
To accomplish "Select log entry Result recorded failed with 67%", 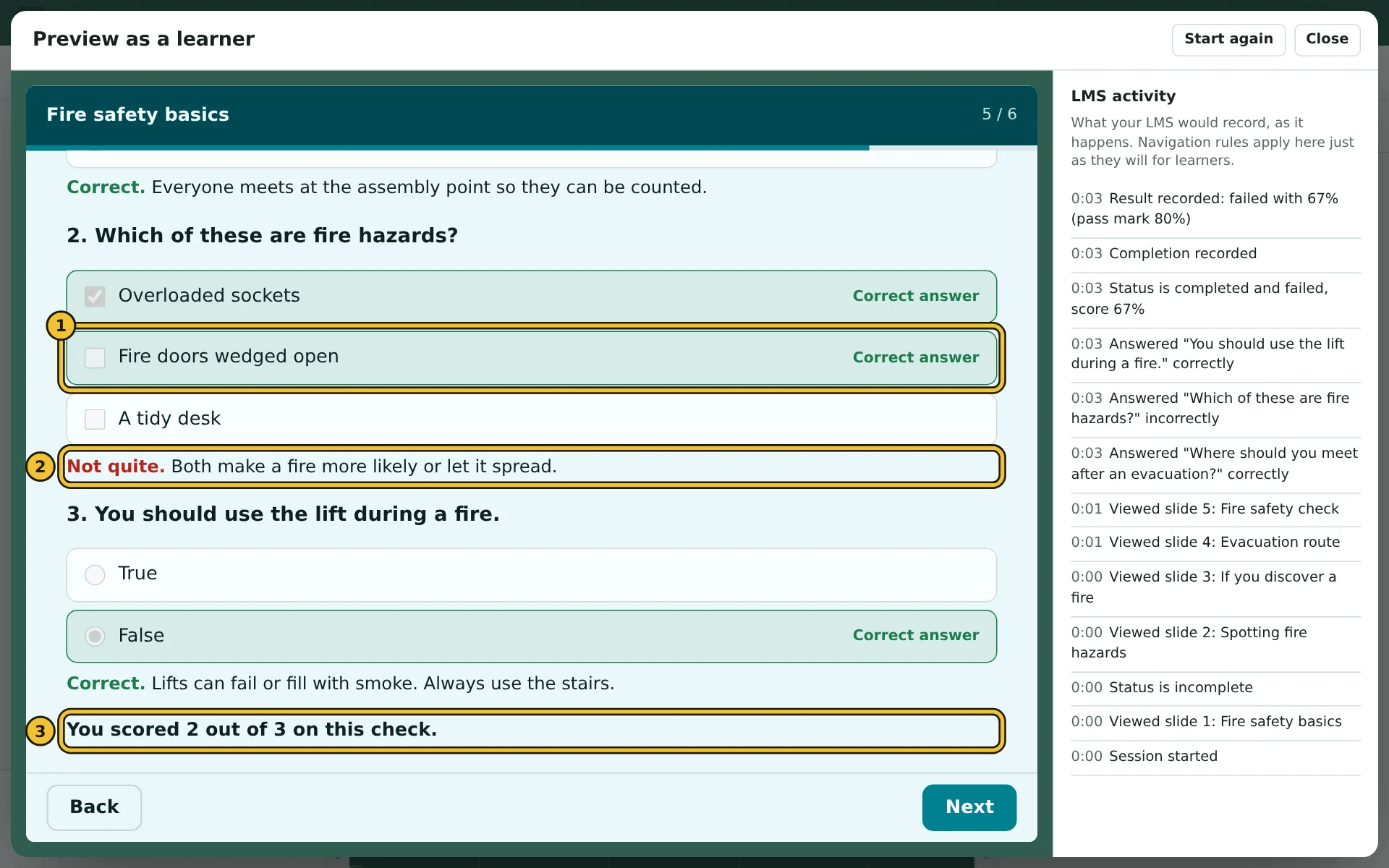I will point(1215,208).
